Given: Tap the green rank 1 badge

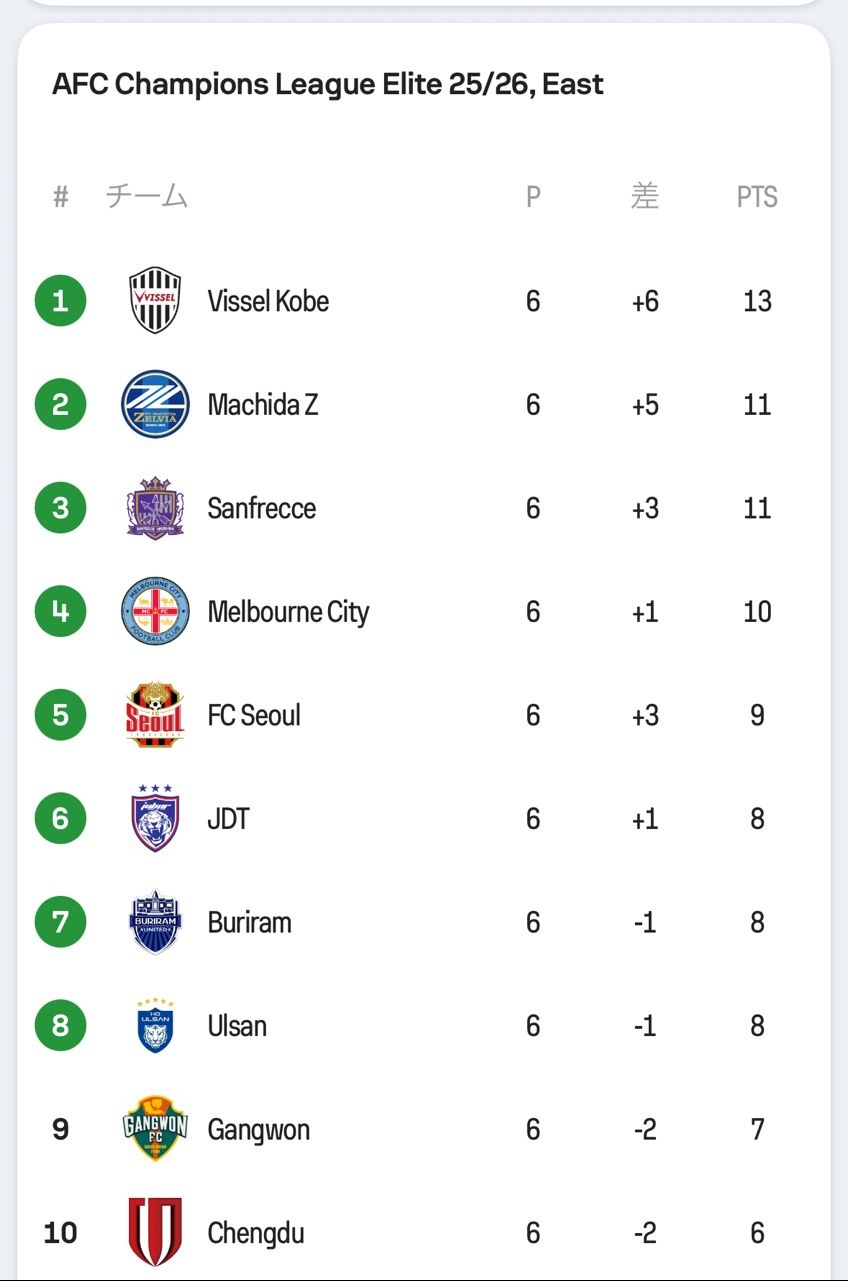Looking at the screenshot, I should click(x=61, y=300).
